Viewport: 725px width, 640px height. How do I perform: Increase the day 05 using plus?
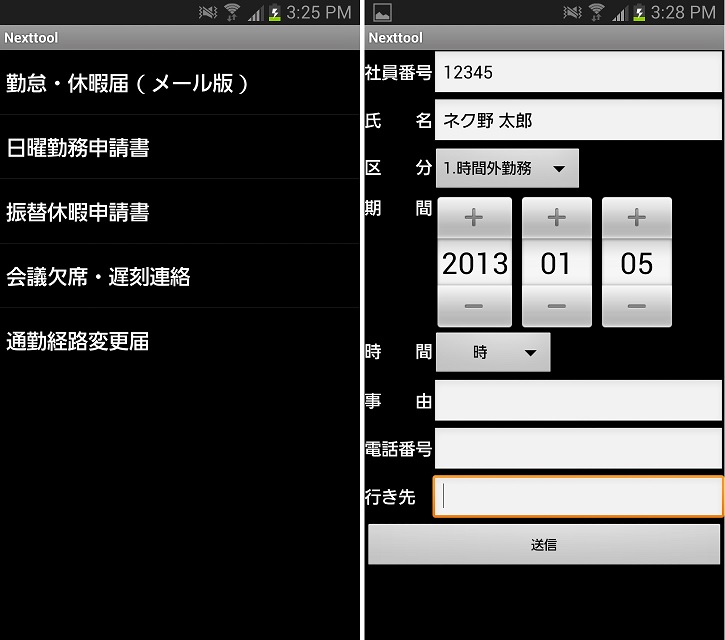(637, 217)
